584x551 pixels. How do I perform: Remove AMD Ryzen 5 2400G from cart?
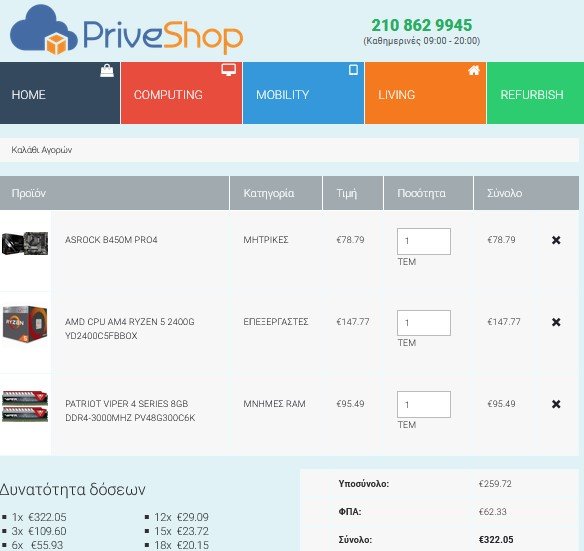point(556,322)
